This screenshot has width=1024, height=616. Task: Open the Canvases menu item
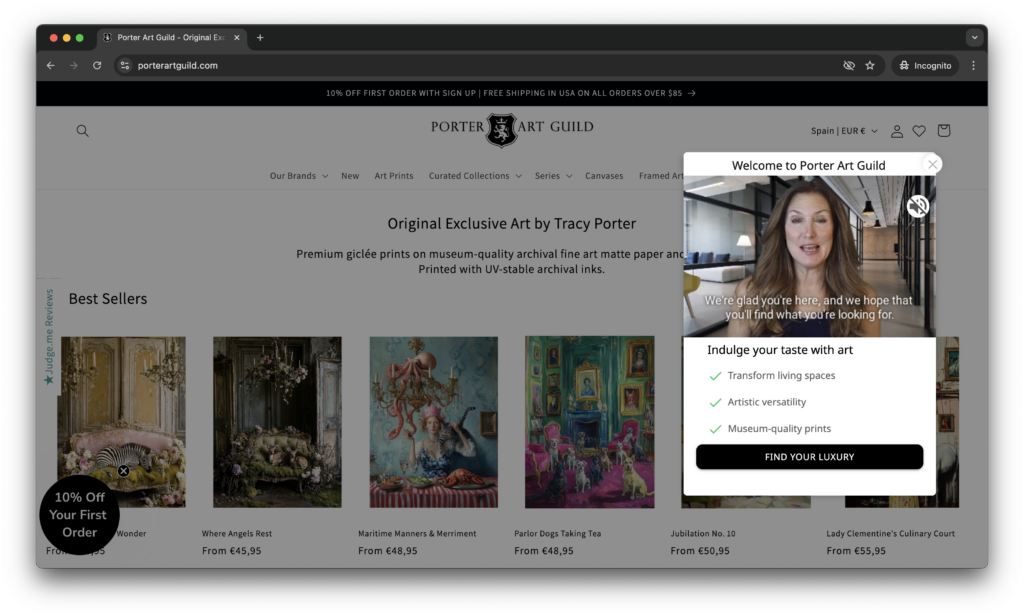(604, 176)
